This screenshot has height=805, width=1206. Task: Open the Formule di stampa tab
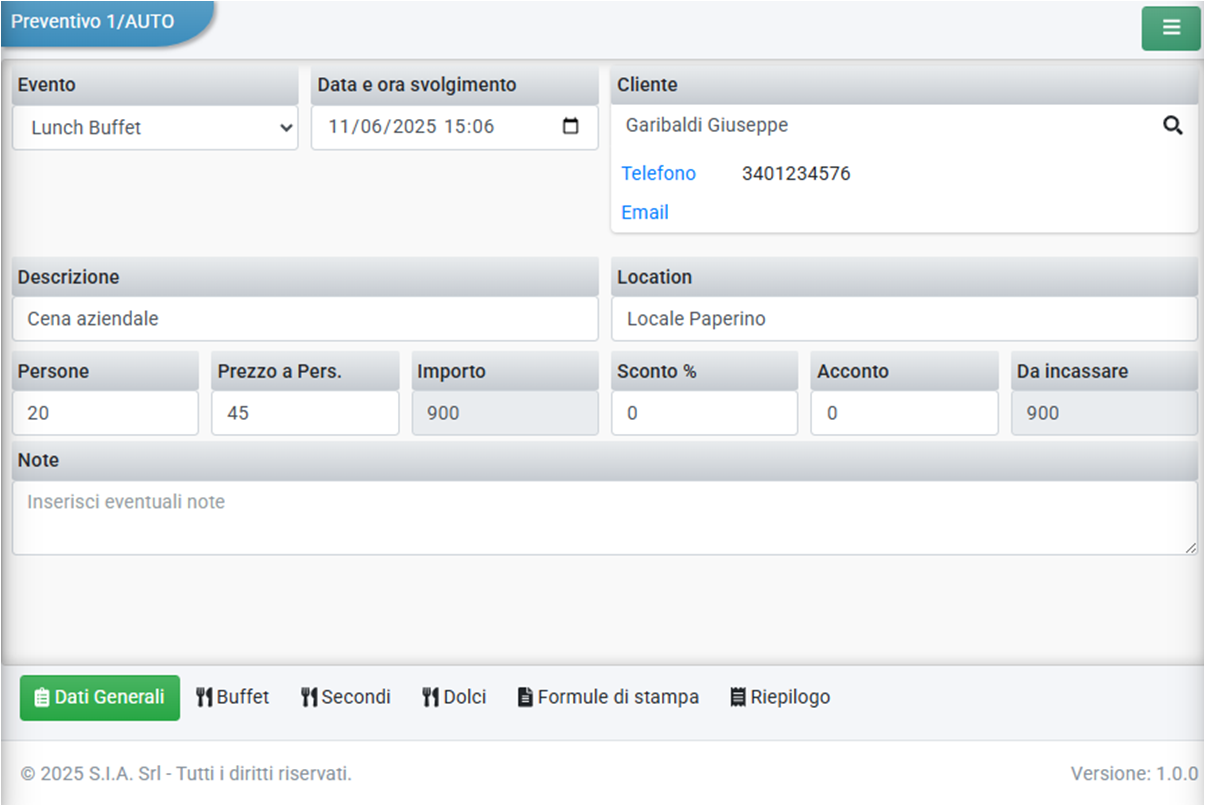[x=608, y=697]
